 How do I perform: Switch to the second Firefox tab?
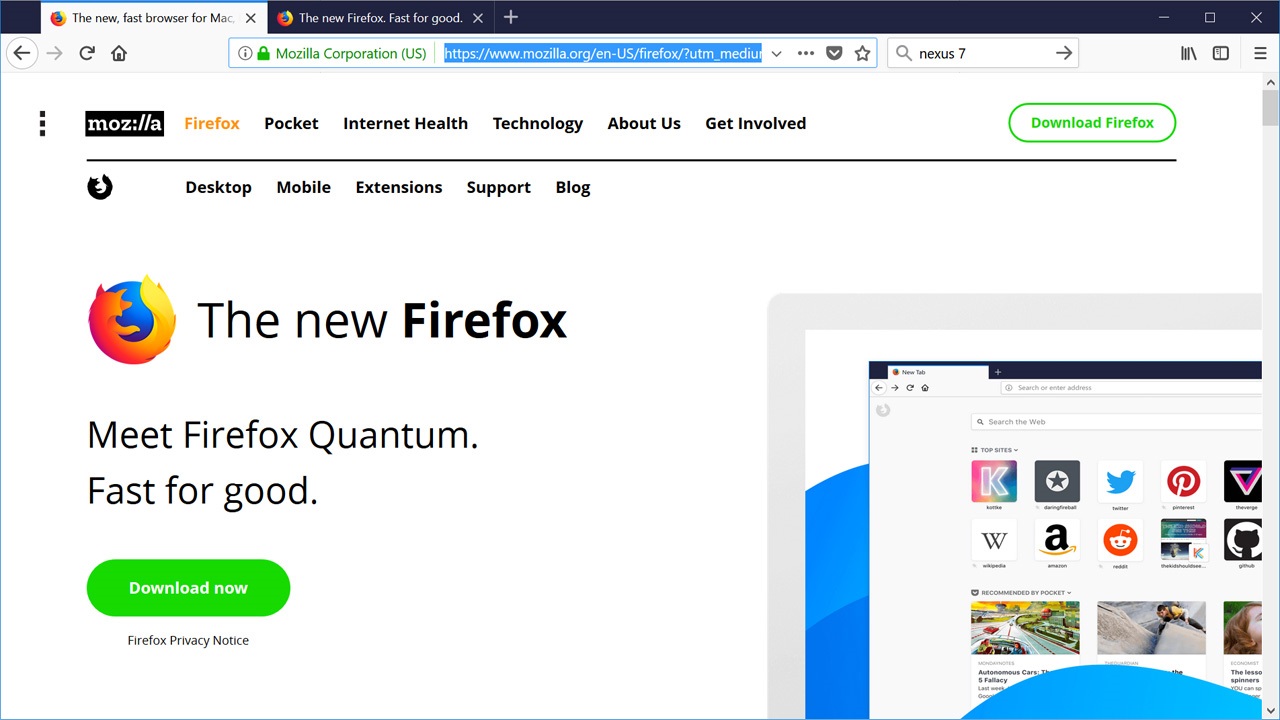click(x=380, y=17)
